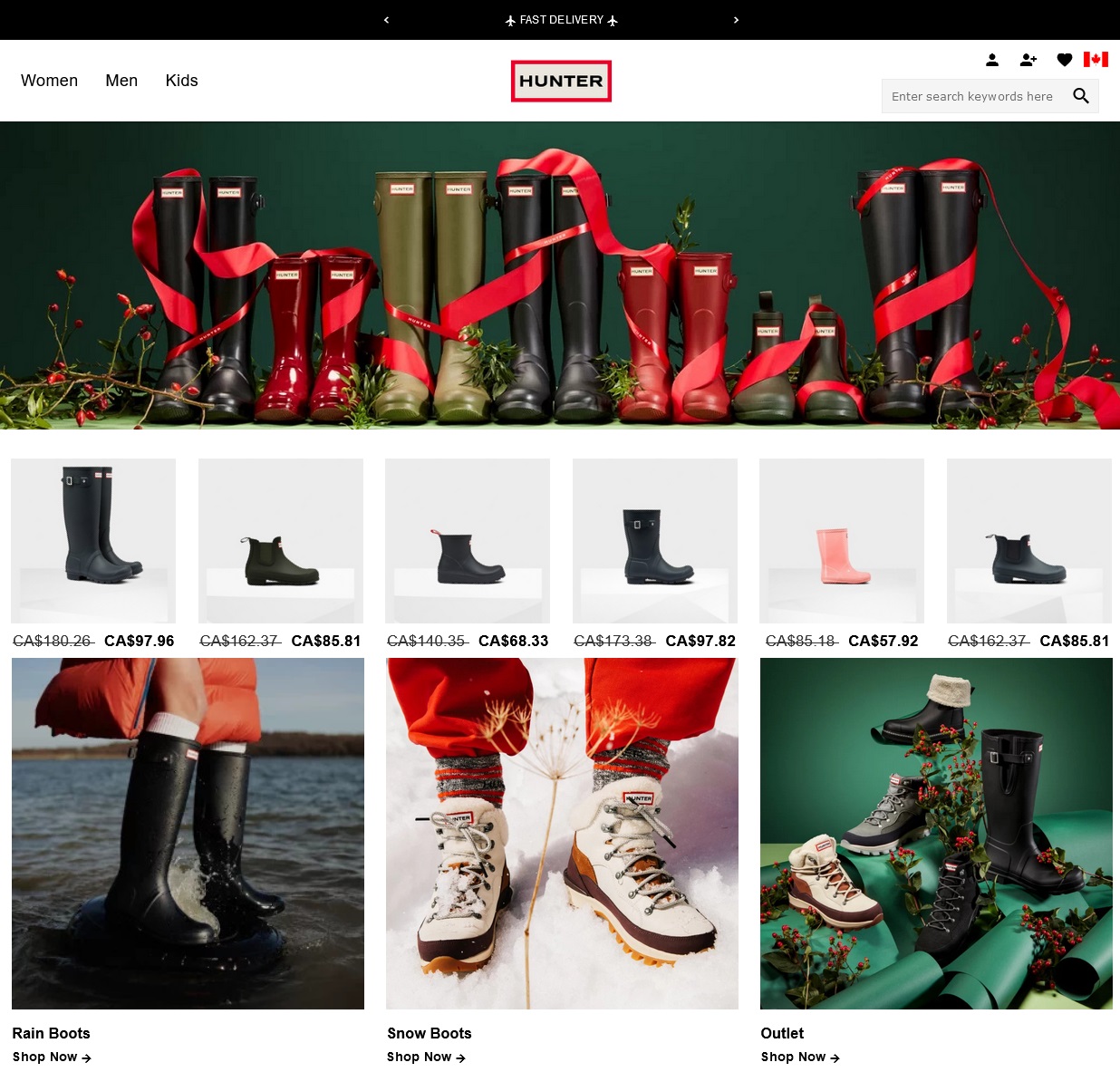Image resolution: width=1120 pixels, height=1072 pixels.
Task: Advance the FAST DELIVERY carousel forward
Action: [736, 20]
